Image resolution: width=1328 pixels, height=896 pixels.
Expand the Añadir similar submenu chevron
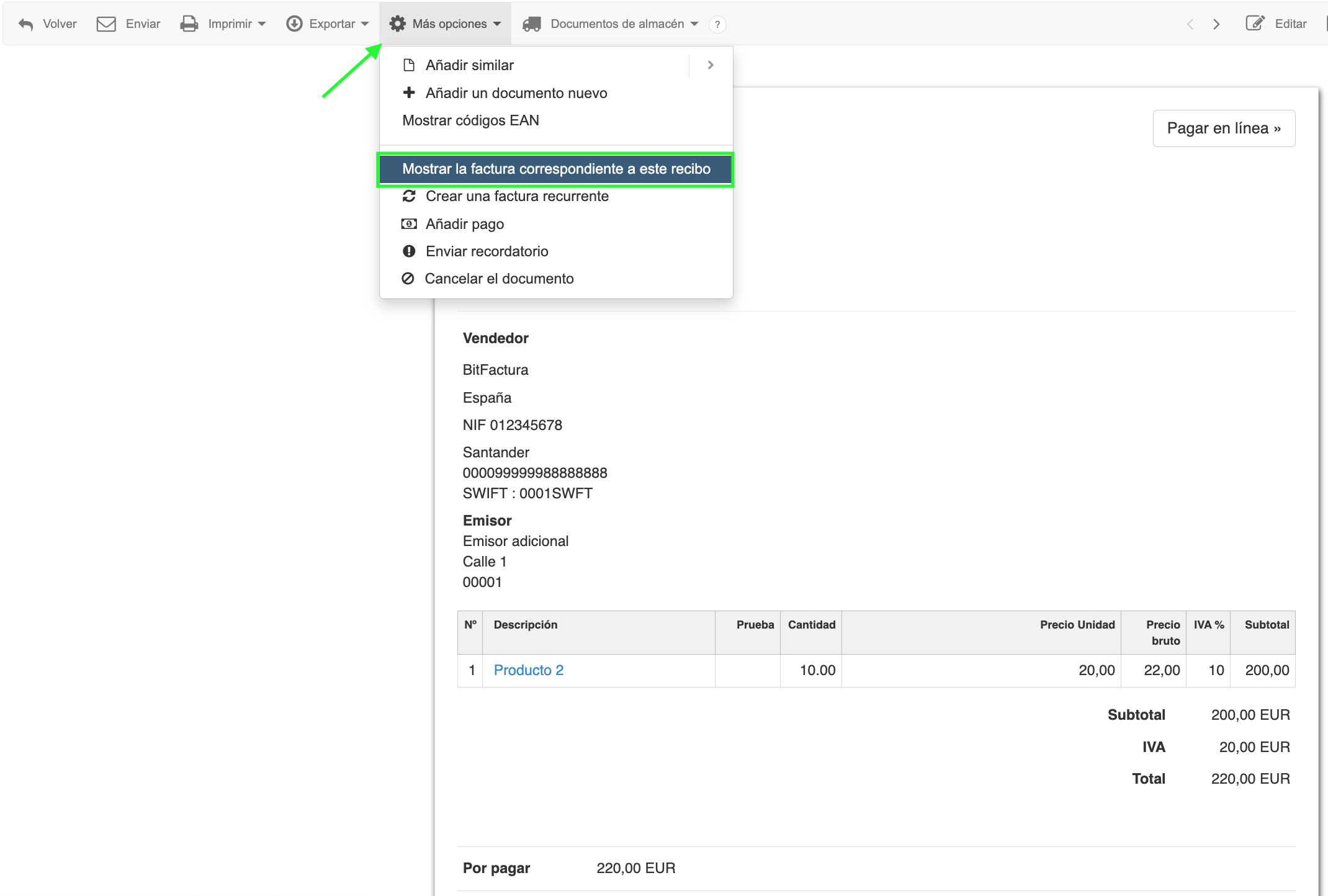pos(711,65)
